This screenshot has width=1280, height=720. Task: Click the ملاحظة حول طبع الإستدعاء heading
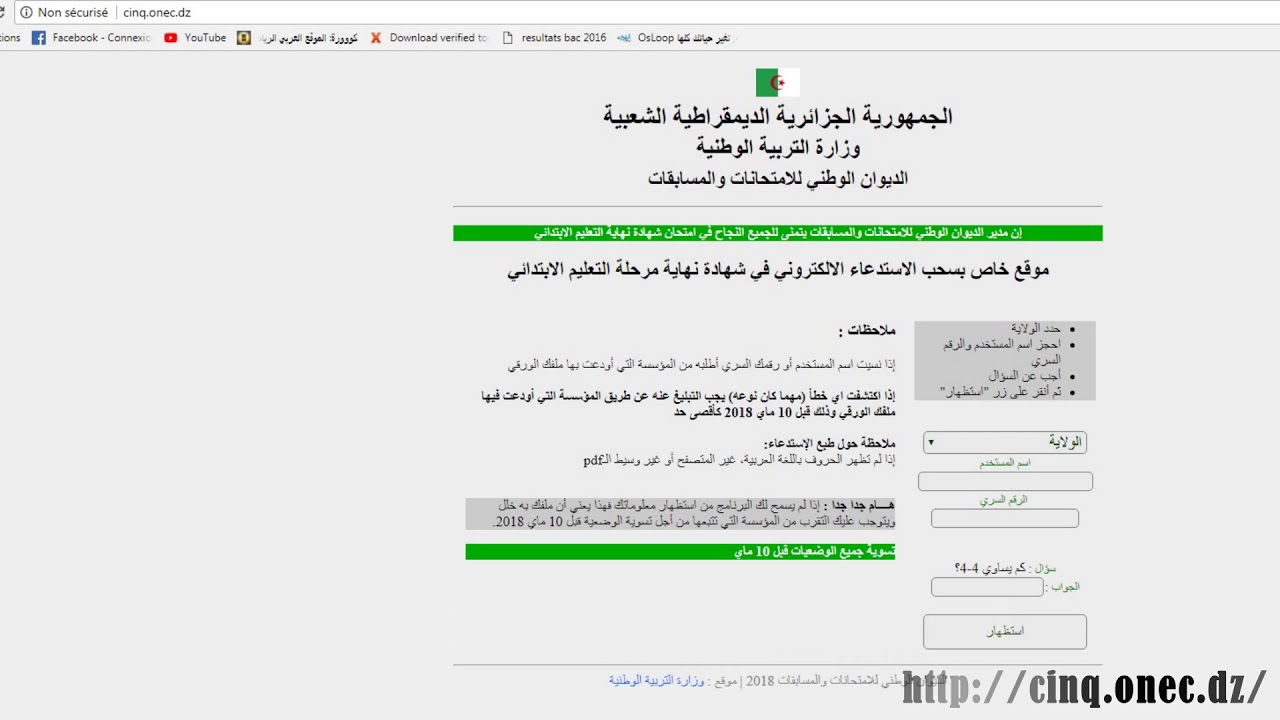point(829,443)
